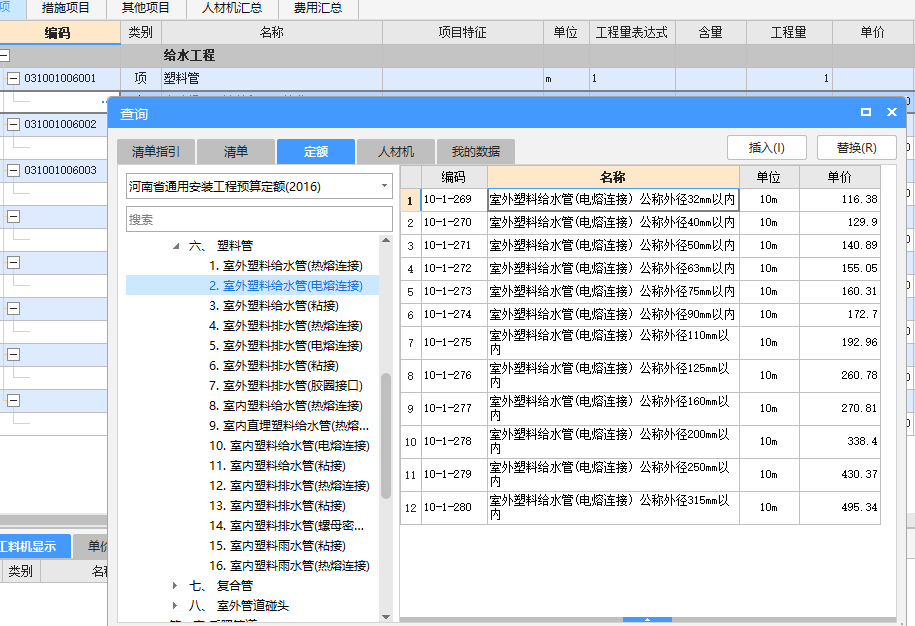
Task: Click the tree scrollbar down arrow
Action: point(386,617)
